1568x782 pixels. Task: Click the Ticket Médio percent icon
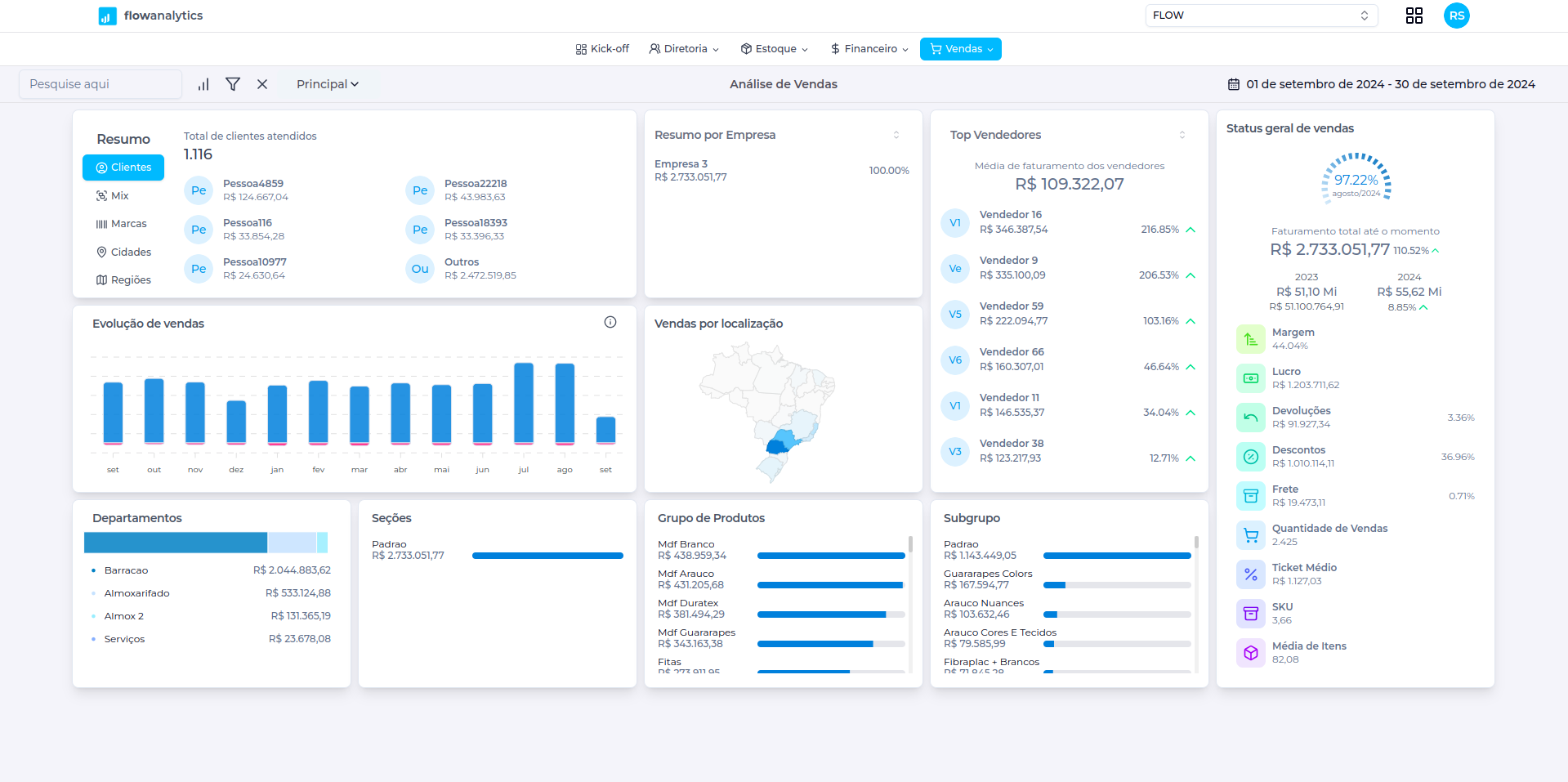(x=1251, y=574)
